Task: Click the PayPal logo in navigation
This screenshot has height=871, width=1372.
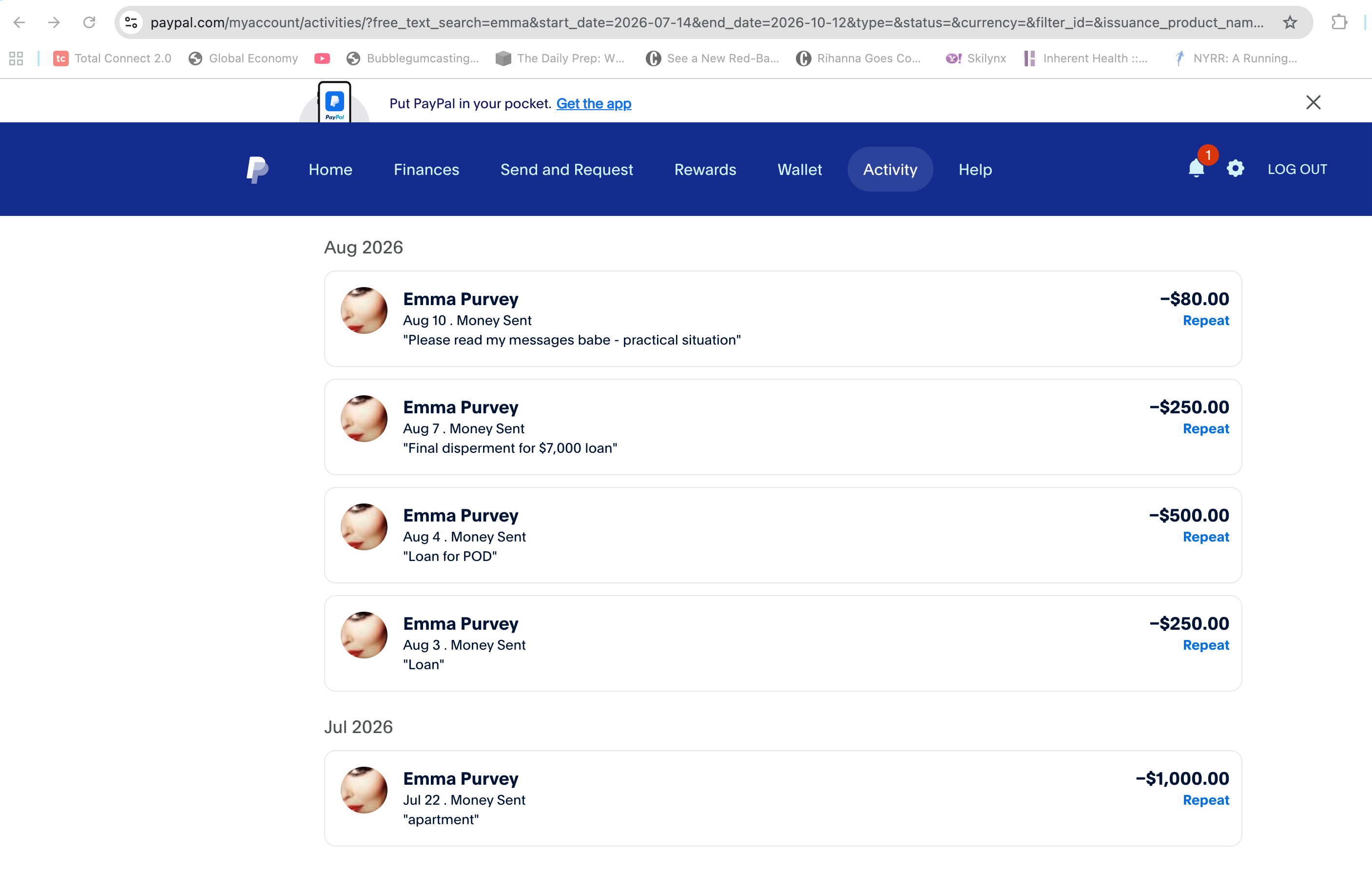Action: pos(257,170)
